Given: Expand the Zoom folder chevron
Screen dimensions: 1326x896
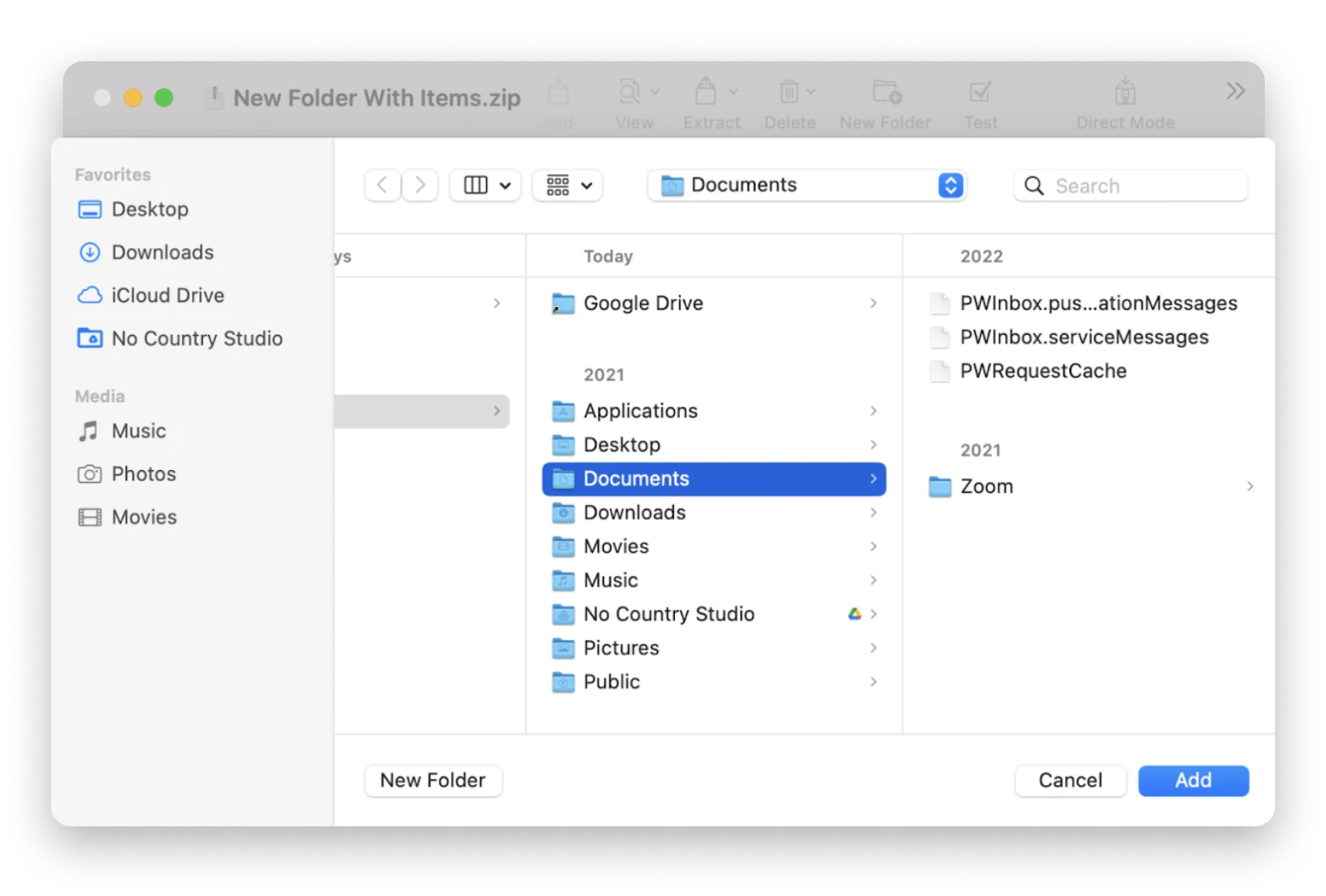Looking at the screenshot, I should (1249, 486).
